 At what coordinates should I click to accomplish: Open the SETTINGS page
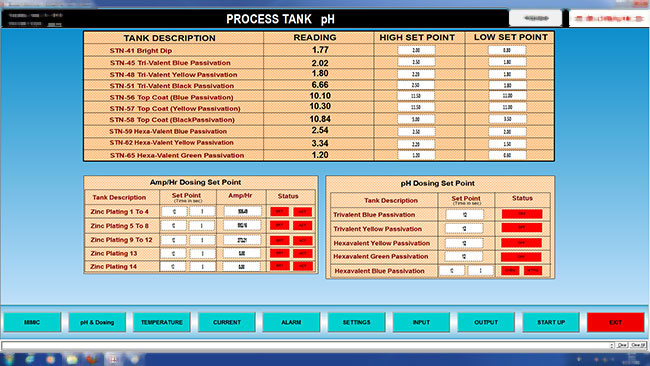pyautogui.click(x=356, y=322)
